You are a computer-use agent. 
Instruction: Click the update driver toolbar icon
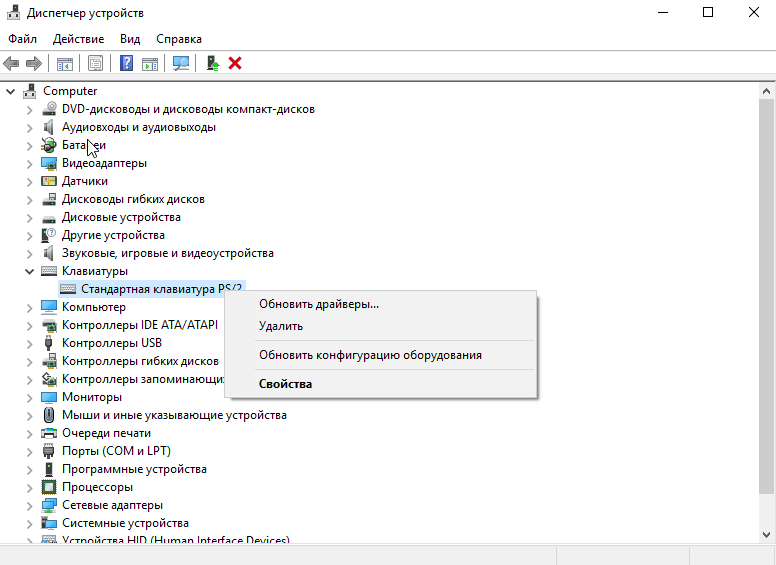click(213, 63)
